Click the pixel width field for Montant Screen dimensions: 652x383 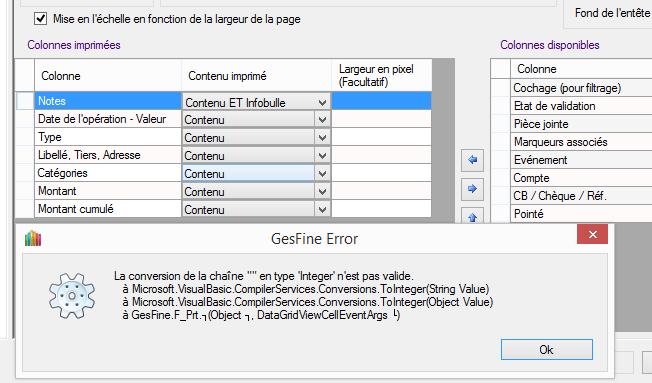pos(381,191)
